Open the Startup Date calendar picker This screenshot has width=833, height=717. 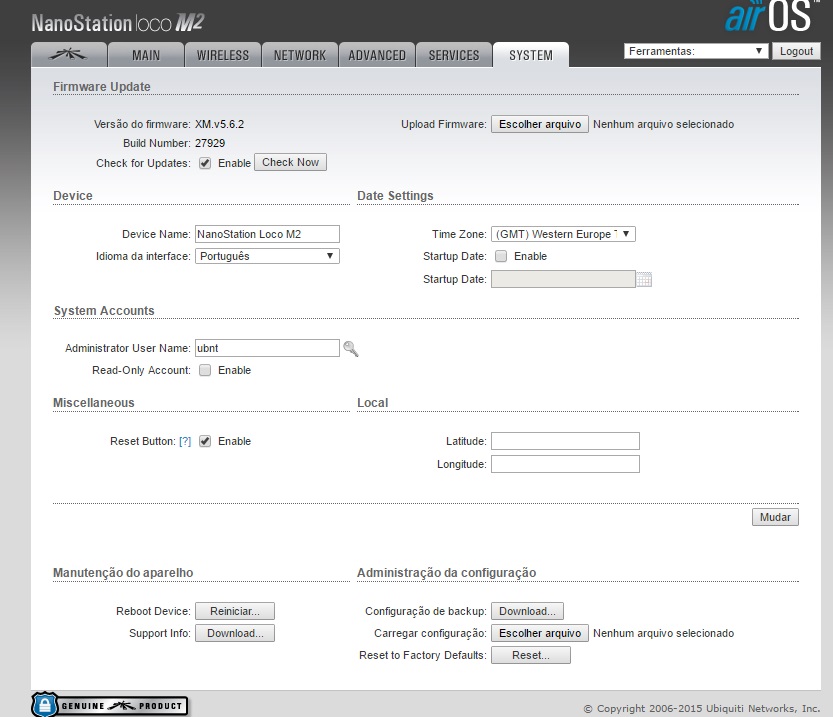[644, 279]
